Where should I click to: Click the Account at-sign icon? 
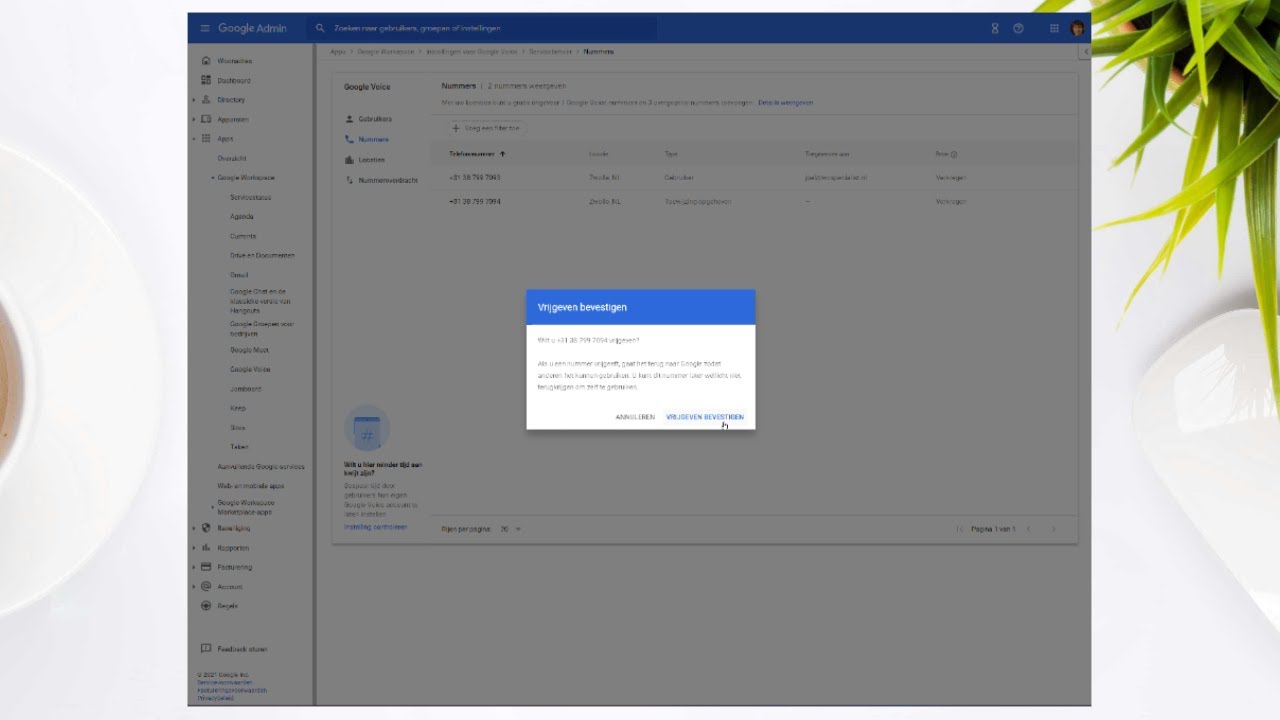206,587
